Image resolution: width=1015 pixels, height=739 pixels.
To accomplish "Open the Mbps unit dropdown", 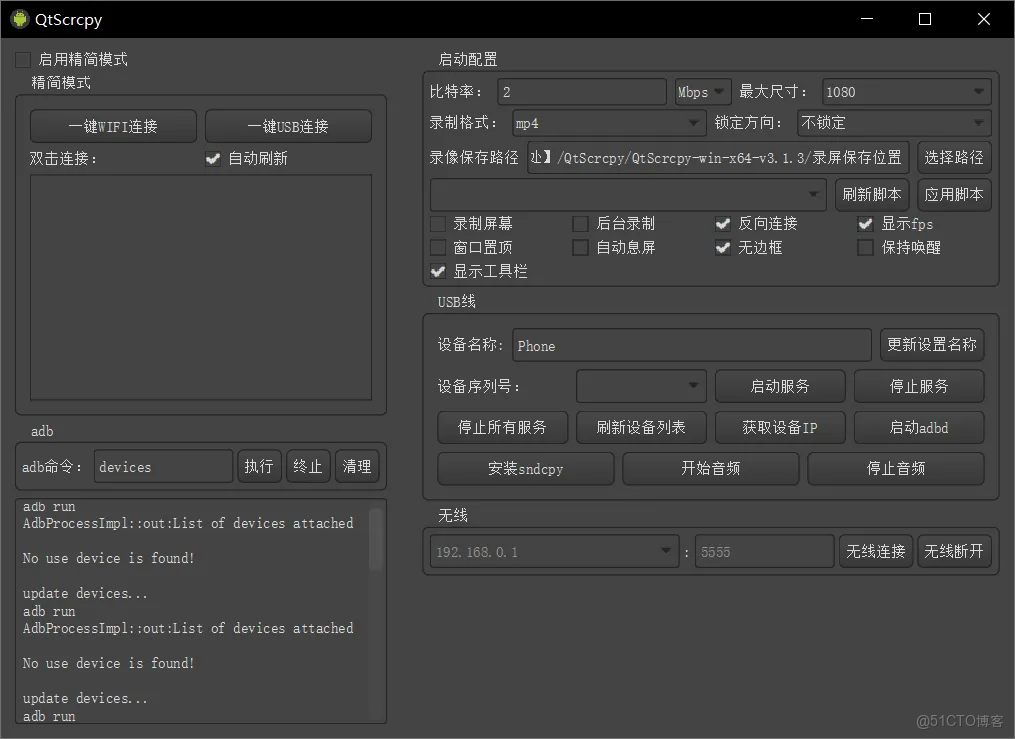I will point(702,91).
